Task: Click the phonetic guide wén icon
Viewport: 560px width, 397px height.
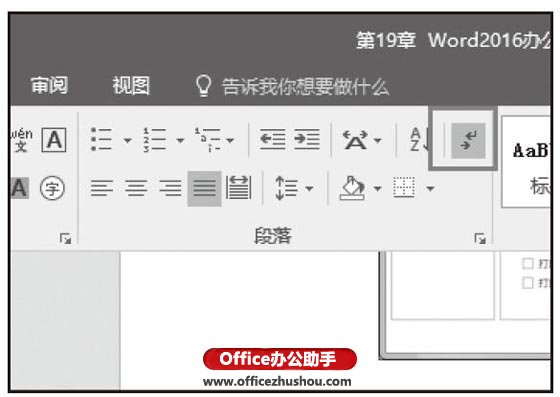Action: pyautogui.click(x=21, y=140)
